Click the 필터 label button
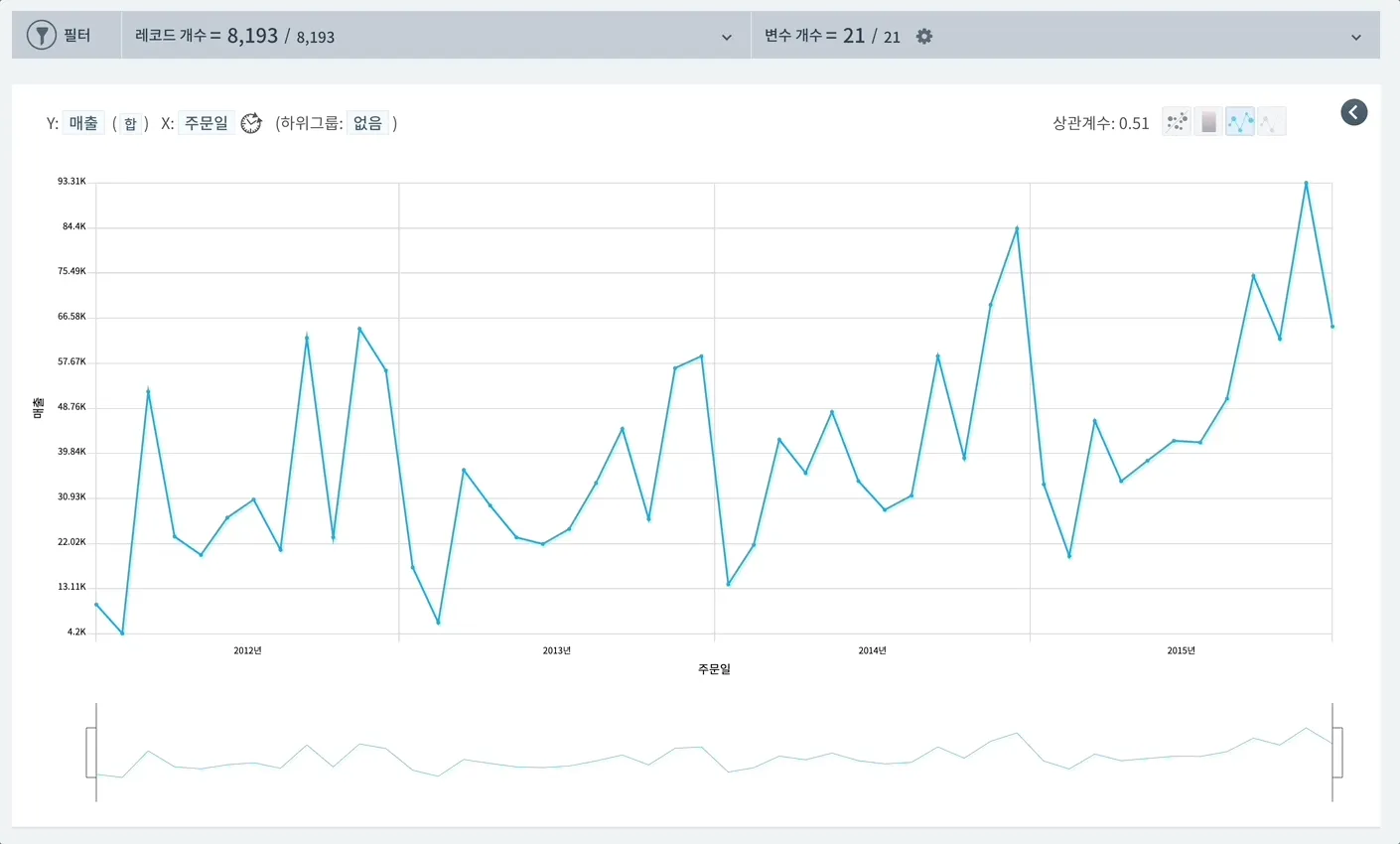The image size is (1400, 844). [x=76, y=36]
